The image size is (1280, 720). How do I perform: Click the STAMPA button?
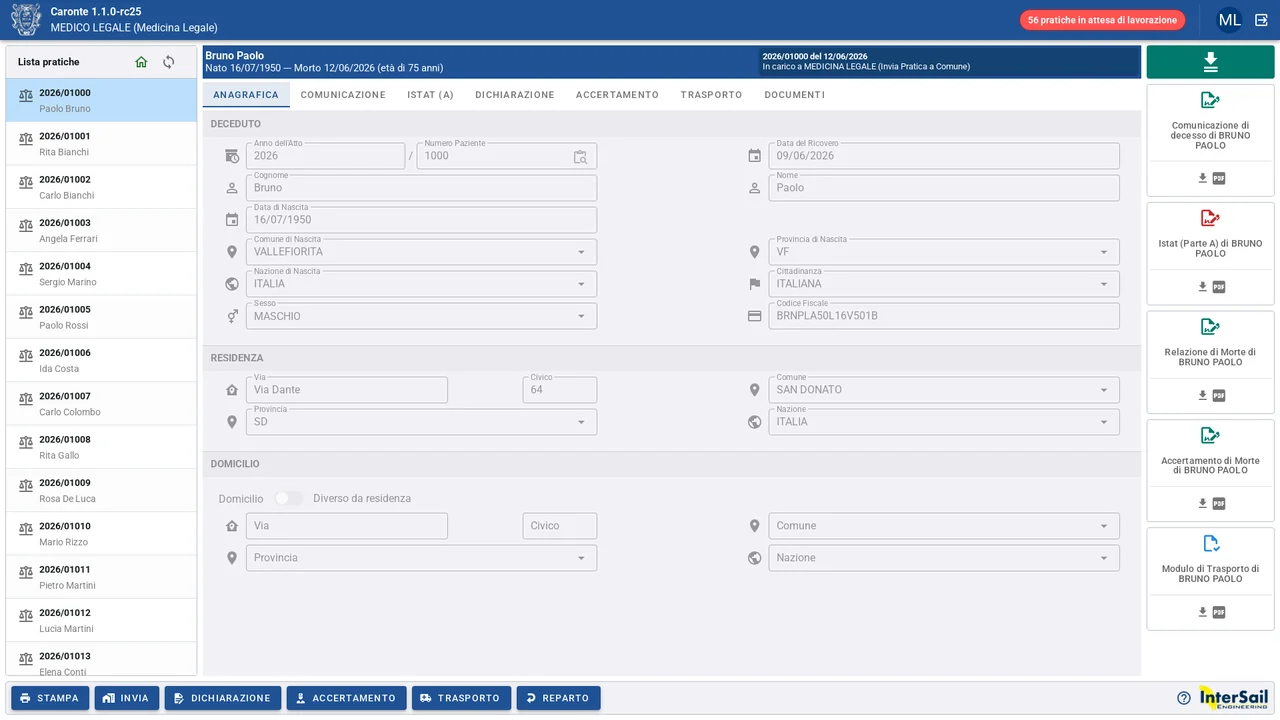(50, 698)
